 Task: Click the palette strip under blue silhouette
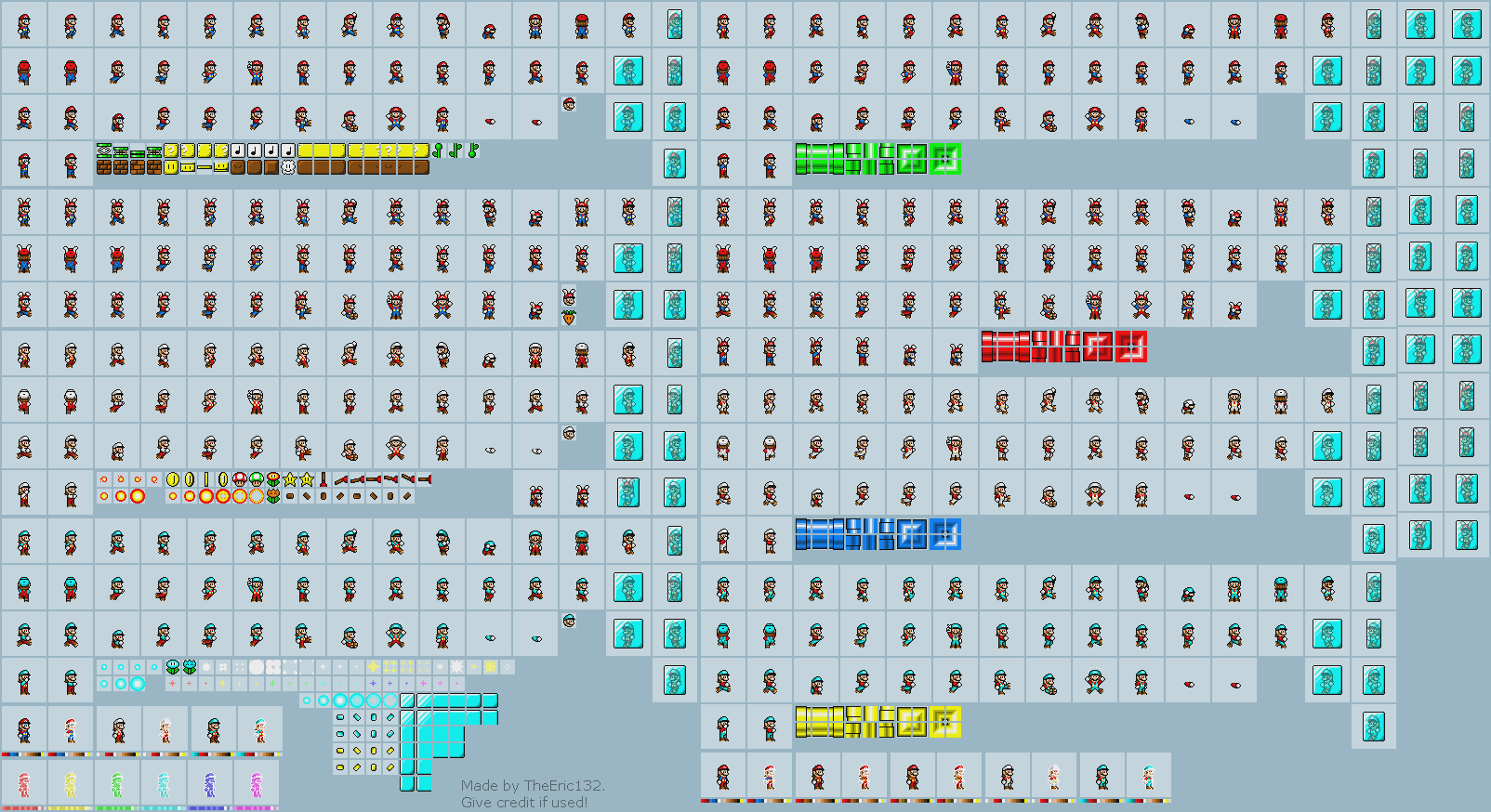(209, 808)
